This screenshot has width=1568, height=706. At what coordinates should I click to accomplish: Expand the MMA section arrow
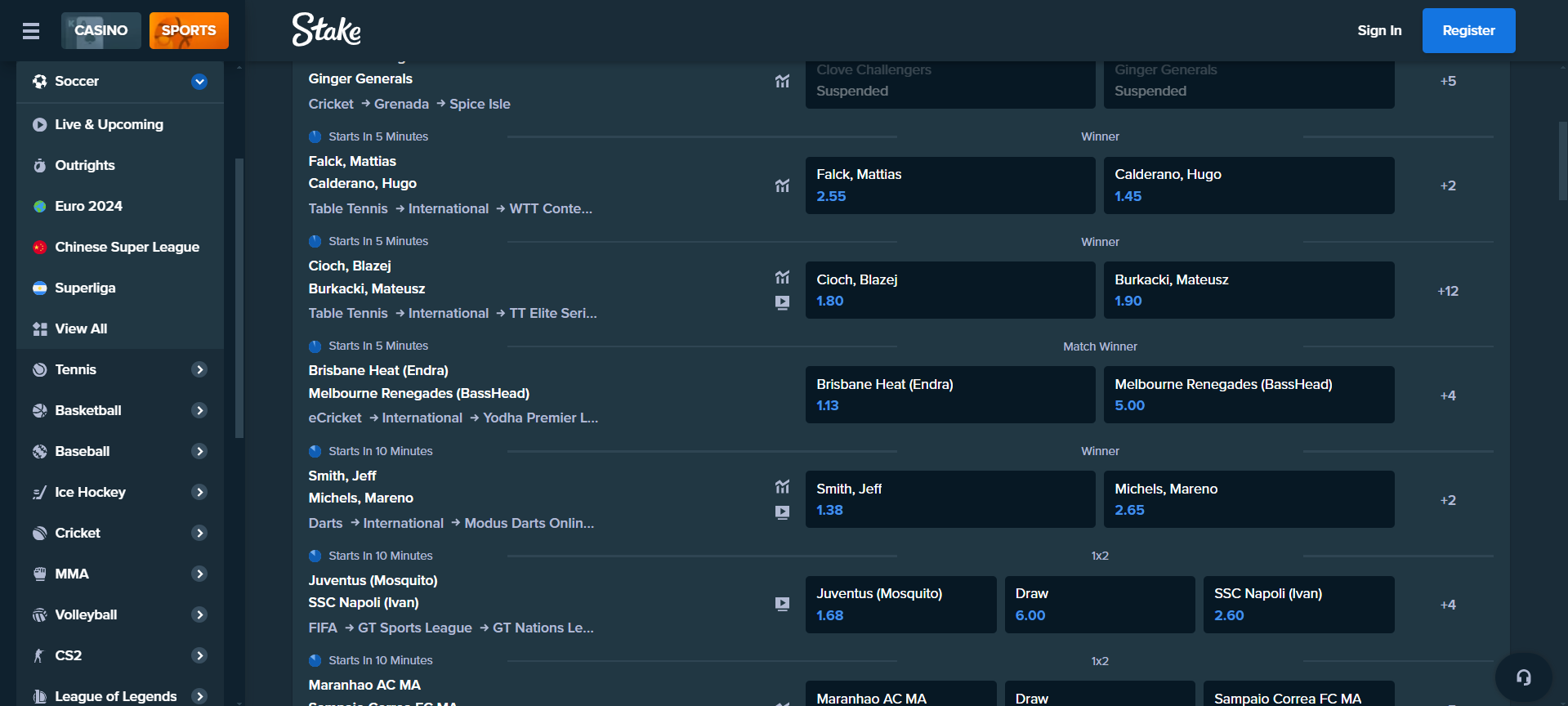tap(199, 574)
